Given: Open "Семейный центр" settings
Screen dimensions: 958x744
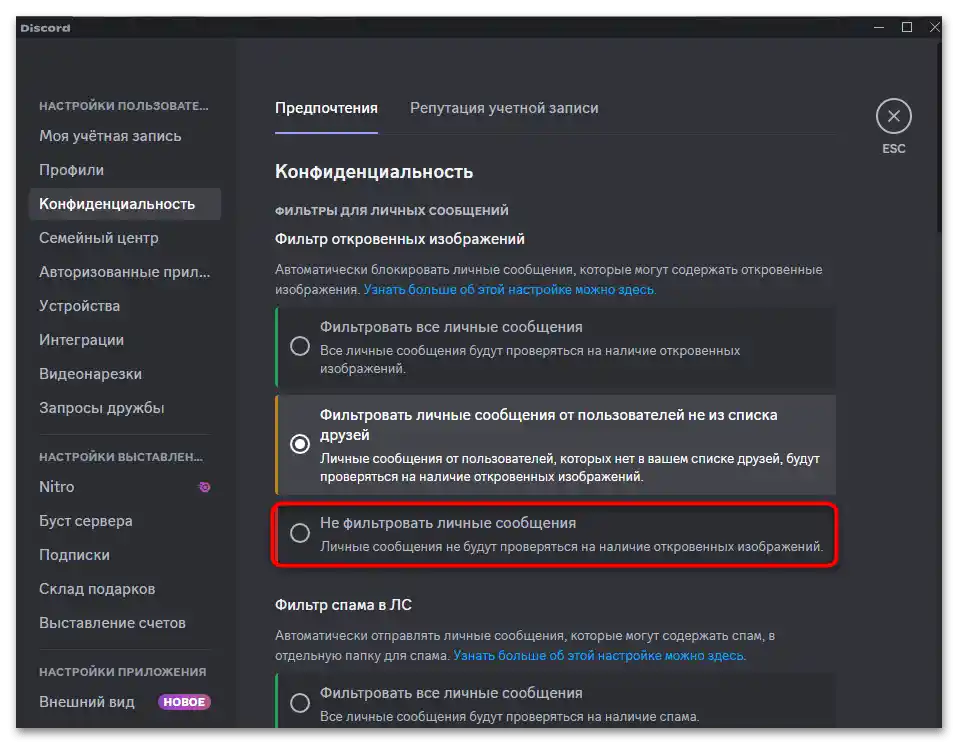Looking at the screenshot, I should point(96,237).
